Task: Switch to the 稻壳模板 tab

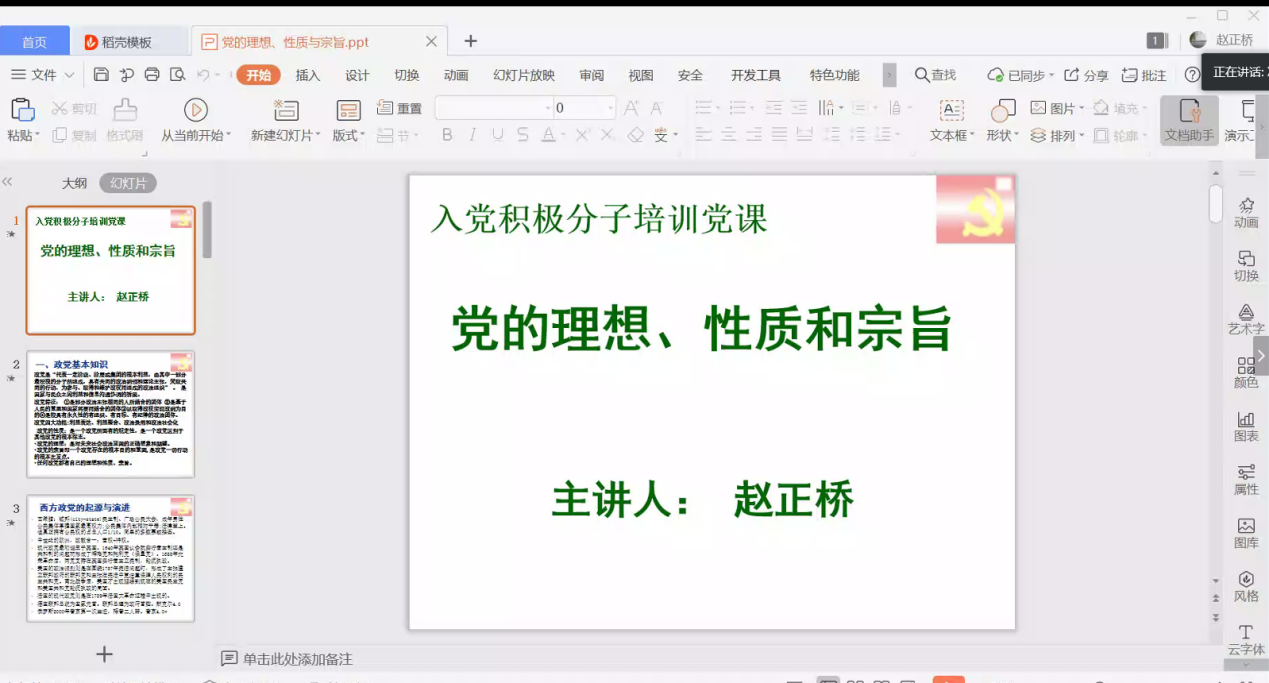Action: (x=127, y=42)
